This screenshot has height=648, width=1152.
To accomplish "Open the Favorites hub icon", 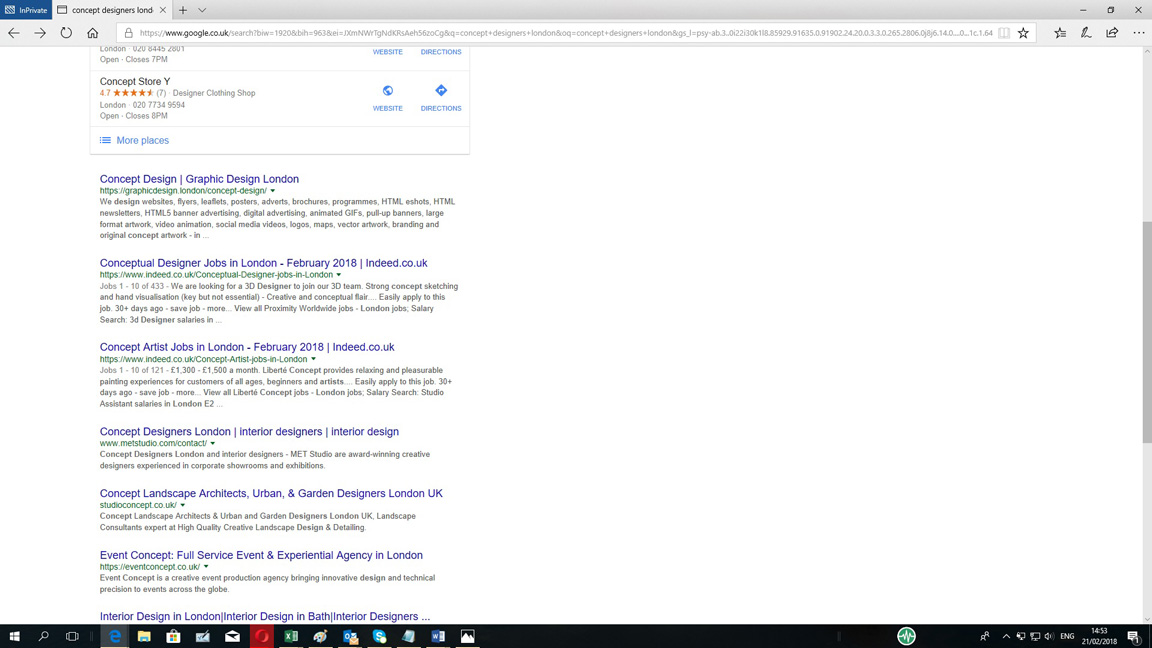I will click(x=1060, y=33).
